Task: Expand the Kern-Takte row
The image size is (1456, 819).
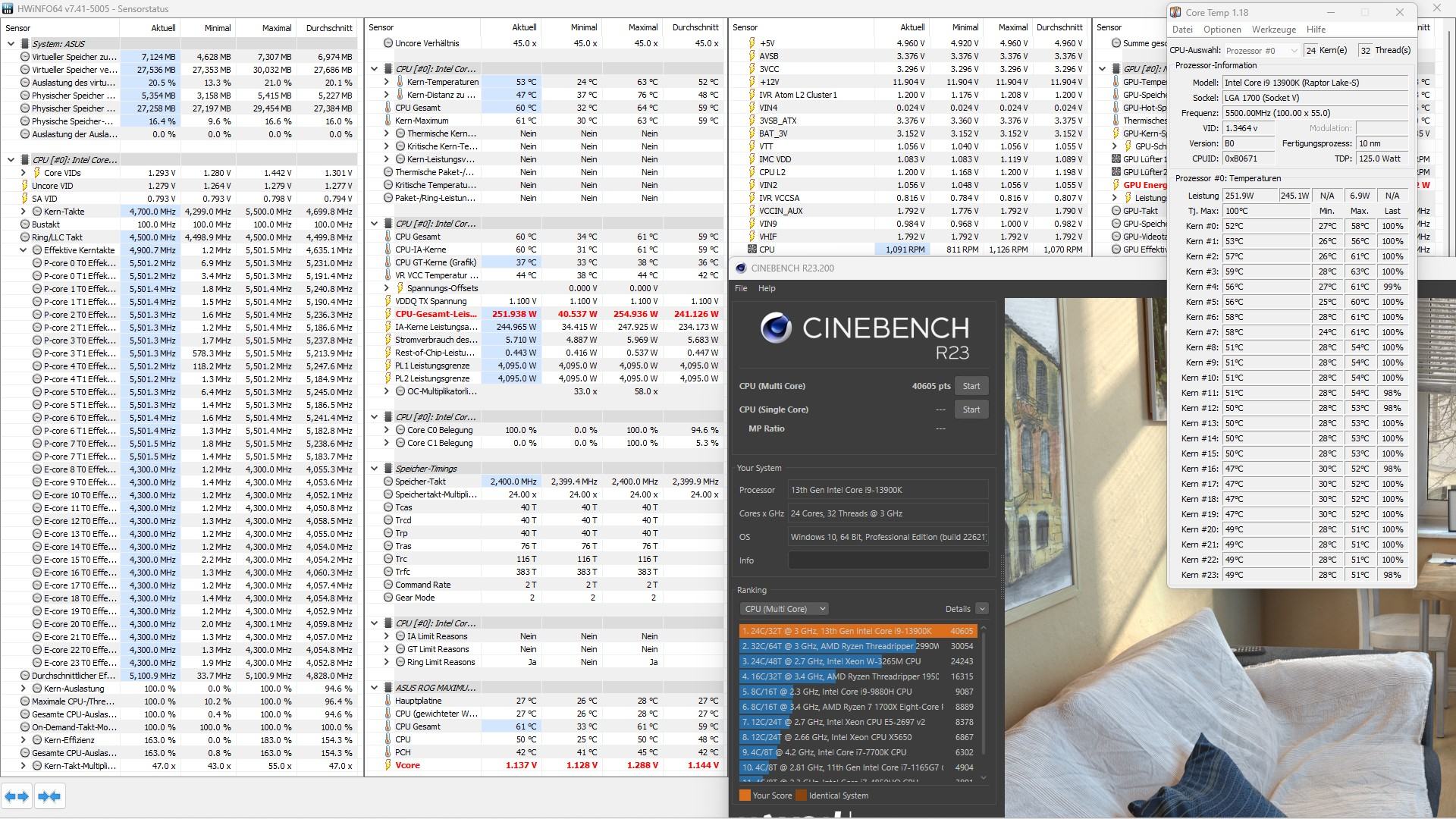Action: coord(24,212)
